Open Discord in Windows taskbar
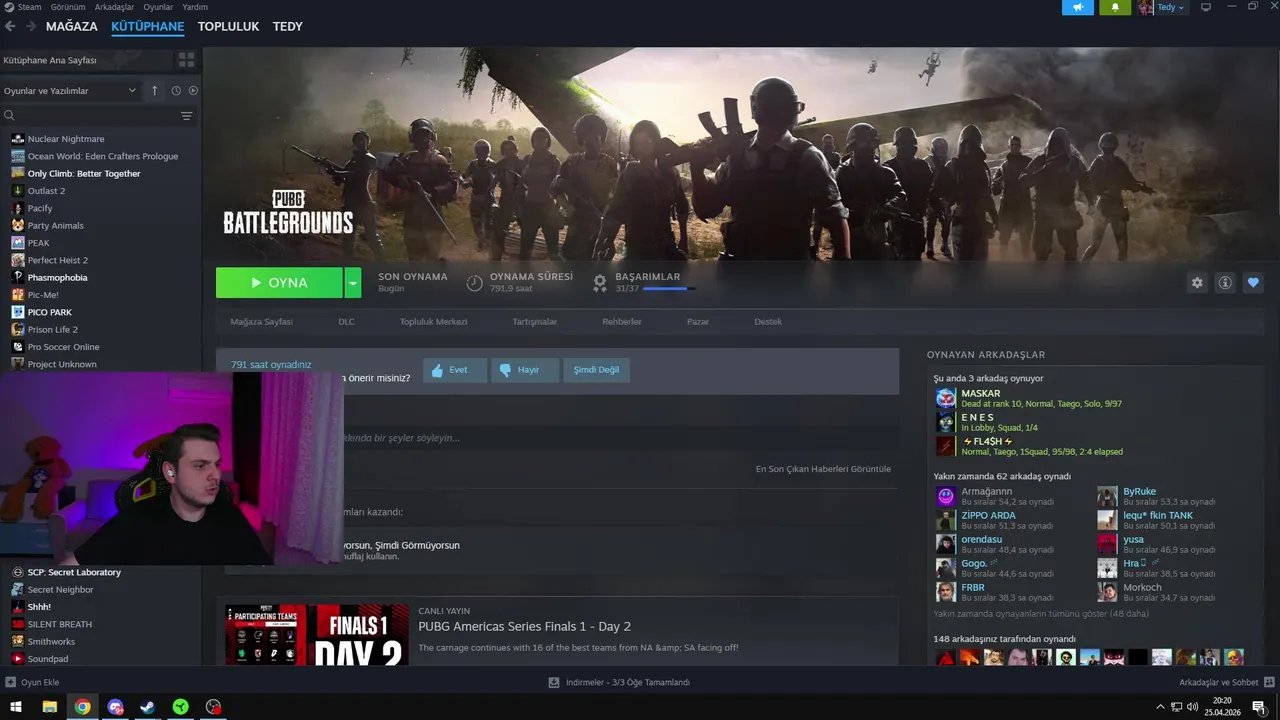The height and width of the screenshot is (720, 1280). (x=115, y=707)
